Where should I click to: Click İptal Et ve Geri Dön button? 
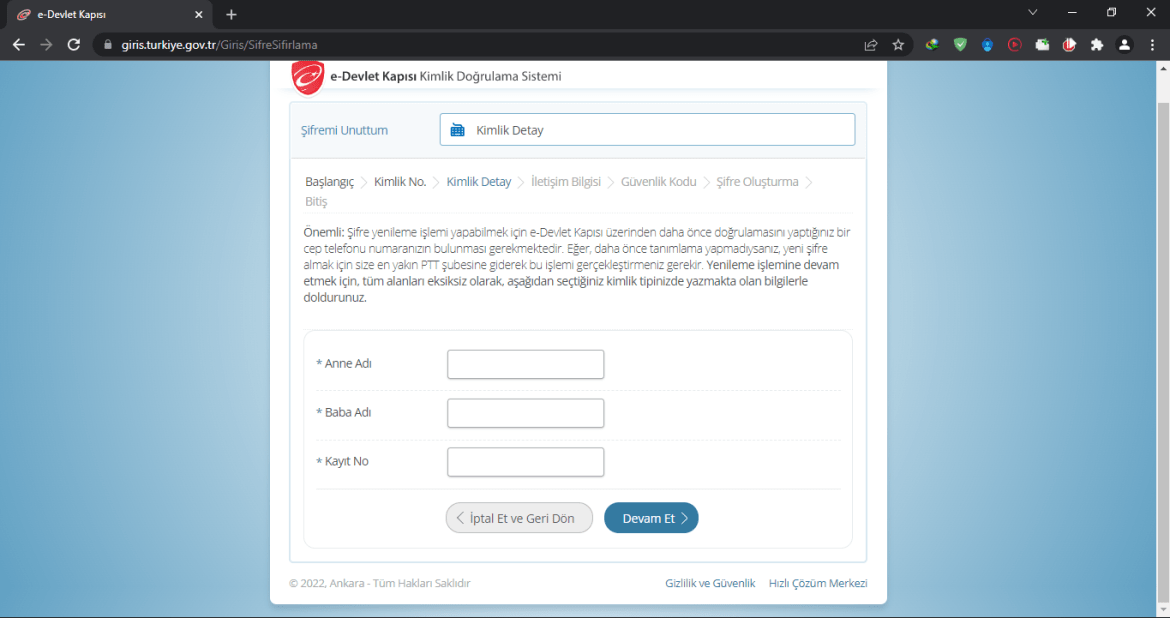click(519, 518)
